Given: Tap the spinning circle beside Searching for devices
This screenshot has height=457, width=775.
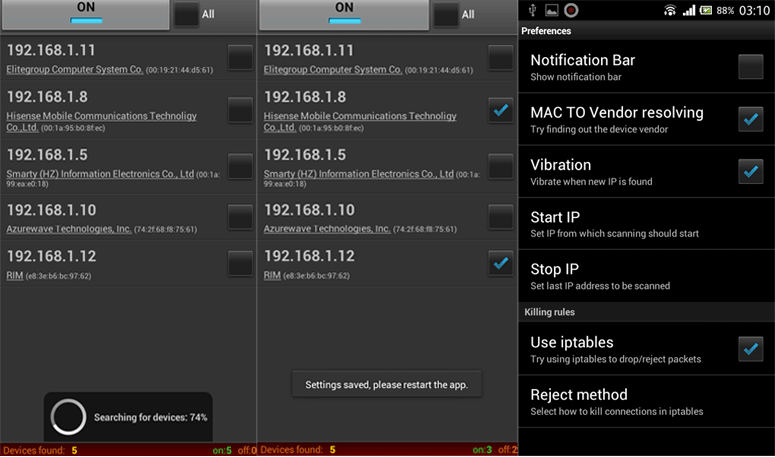Looking at the screenshot, I should pyautogui.click(x=69, y=416).
